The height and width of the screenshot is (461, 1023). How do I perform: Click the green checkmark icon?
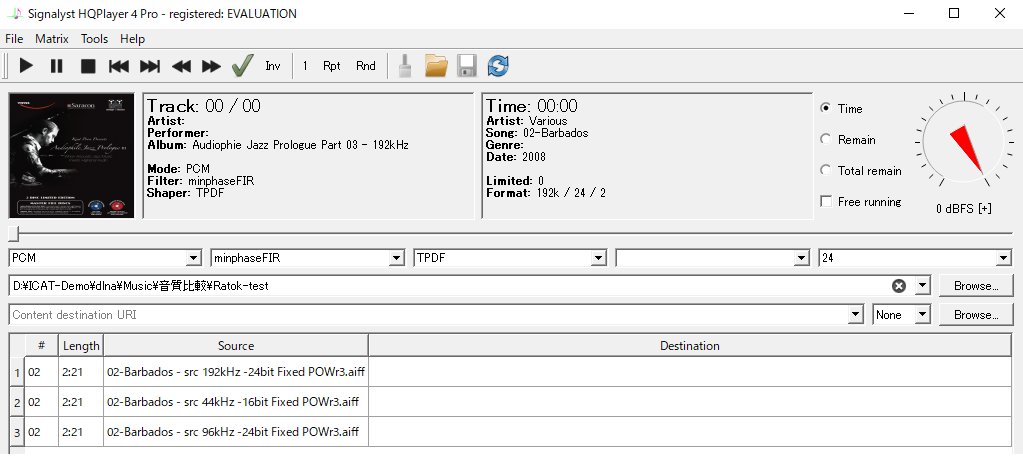(x=242, y=66)
